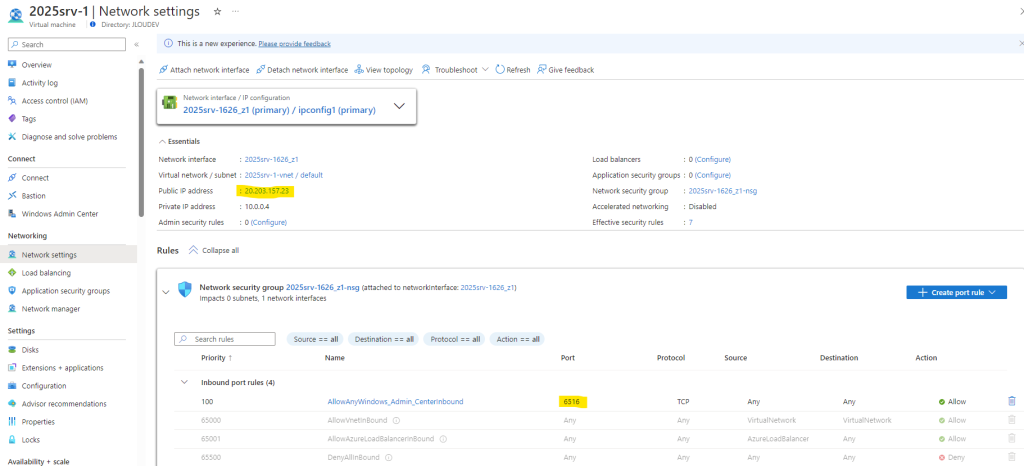This screenshot has height=466, width=1024.
Task: Click the Create port rule button
Action: point(956,292)
